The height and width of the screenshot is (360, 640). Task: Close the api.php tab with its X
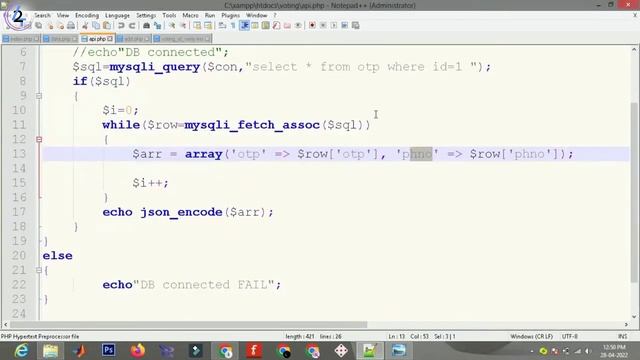pyautogui.click(x=110, y=39)
